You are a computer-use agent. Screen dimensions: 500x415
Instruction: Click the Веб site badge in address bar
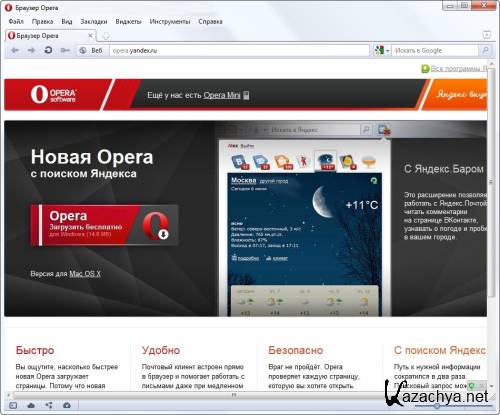point(91,51)
